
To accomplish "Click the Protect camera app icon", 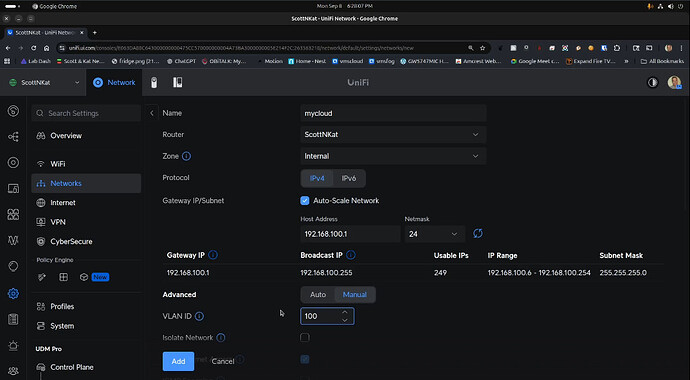I will point(154,83).
